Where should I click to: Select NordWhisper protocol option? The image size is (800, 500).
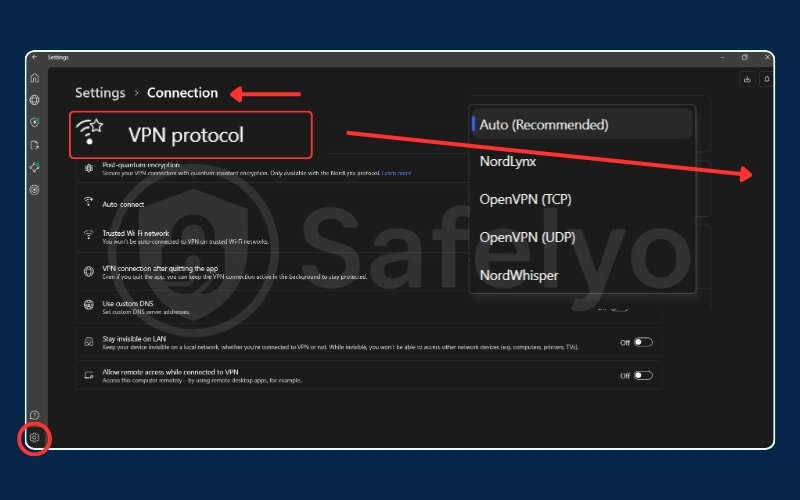519,274
